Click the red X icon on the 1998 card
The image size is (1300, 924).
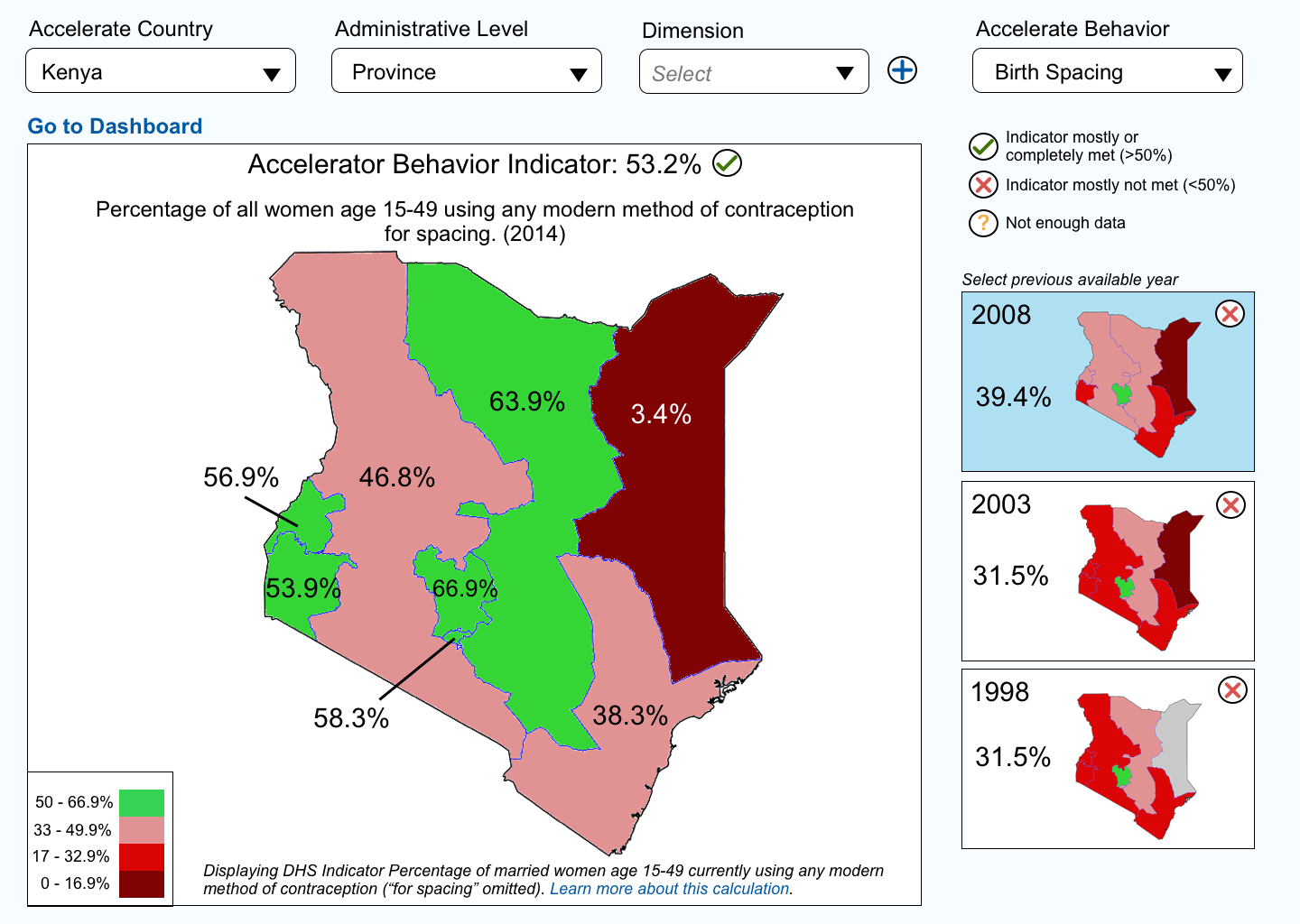[1232, 690]
